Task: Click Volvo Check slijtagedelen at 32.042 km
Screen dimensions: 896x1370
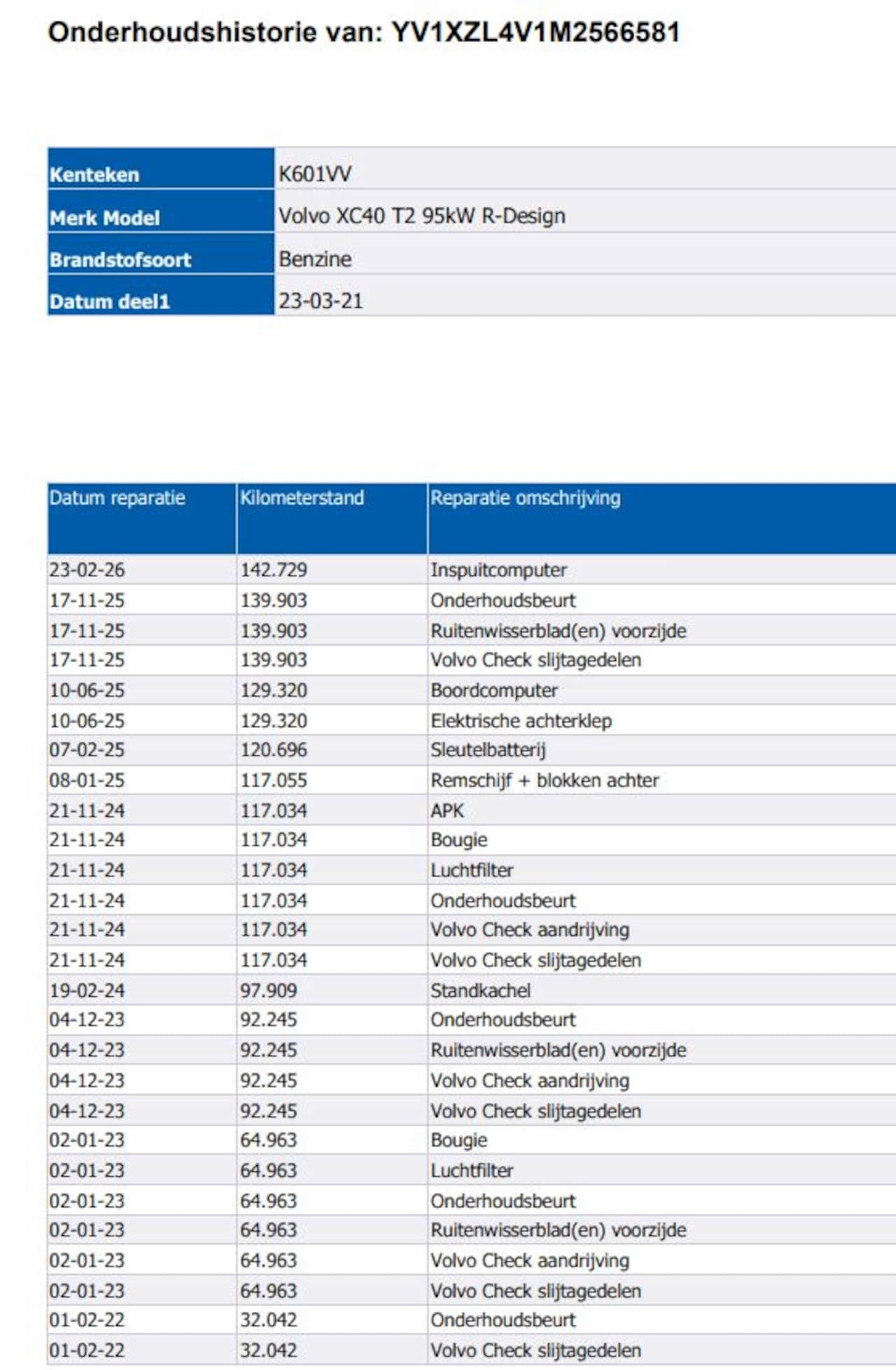Action: coord(535,1350)
